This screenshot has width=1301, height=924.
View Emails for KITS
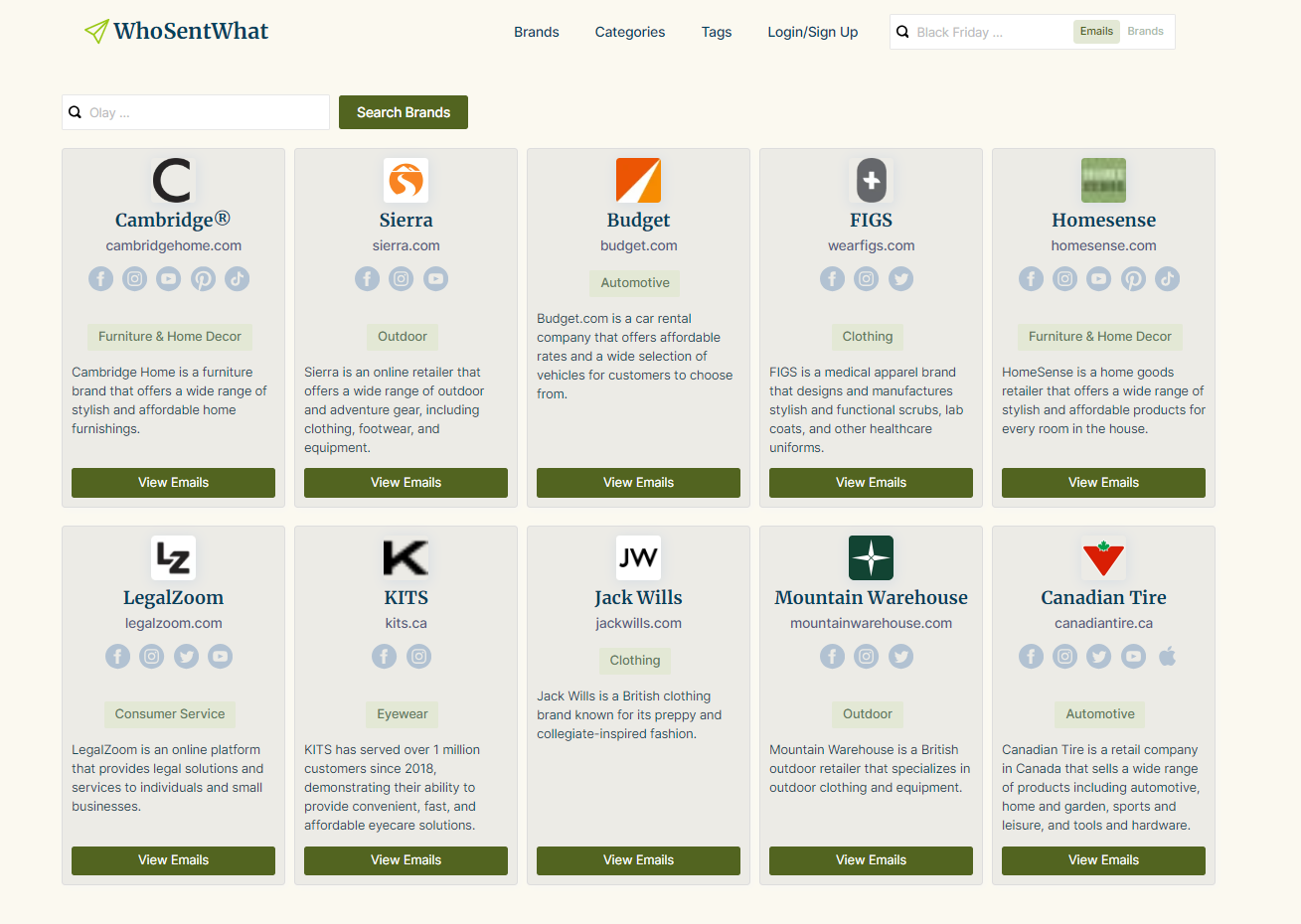click(x=406, y=860)
